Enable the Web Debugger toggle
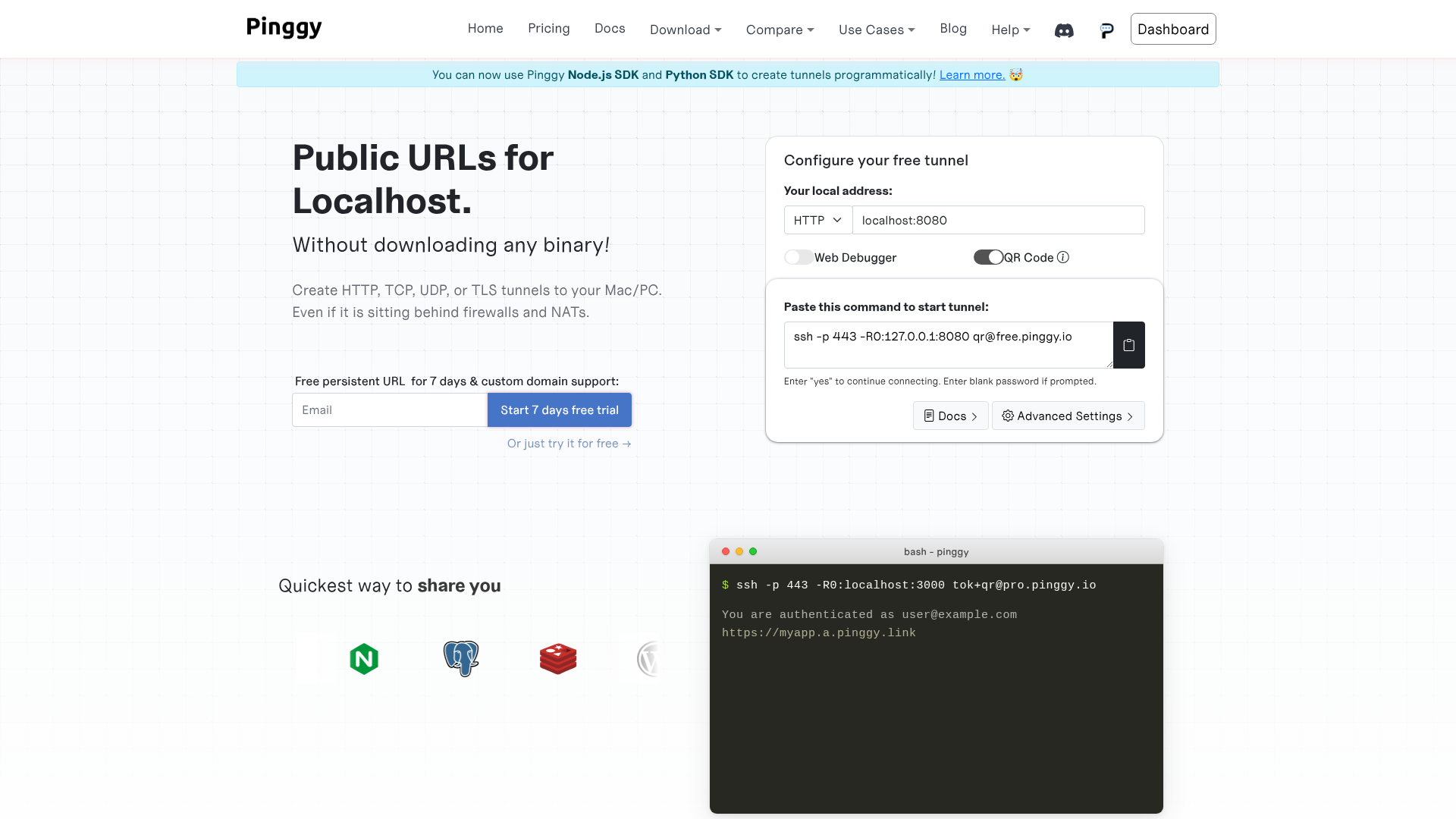This screenshot has width=1456, height=819. click(x=798, y=257)
